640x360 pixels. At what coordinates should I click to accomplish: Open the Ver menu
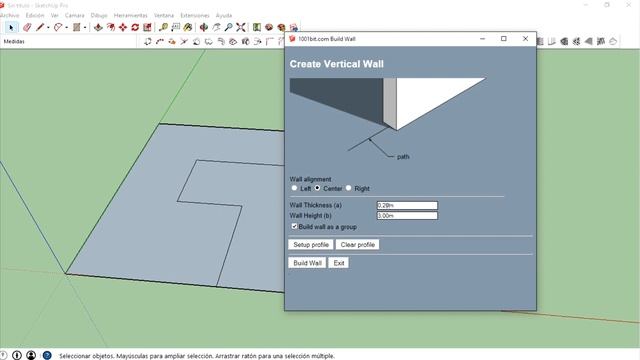[55, 15]
